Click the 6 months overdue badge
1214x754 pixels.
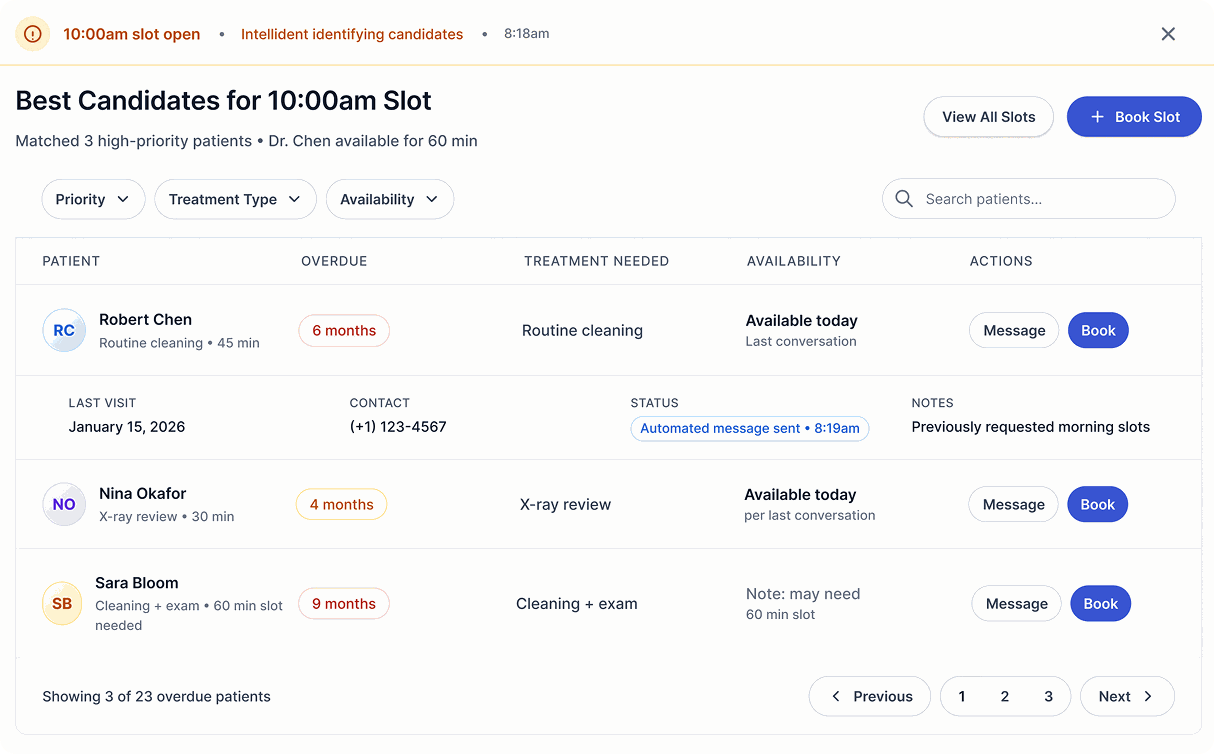click(x=344, y=331)
